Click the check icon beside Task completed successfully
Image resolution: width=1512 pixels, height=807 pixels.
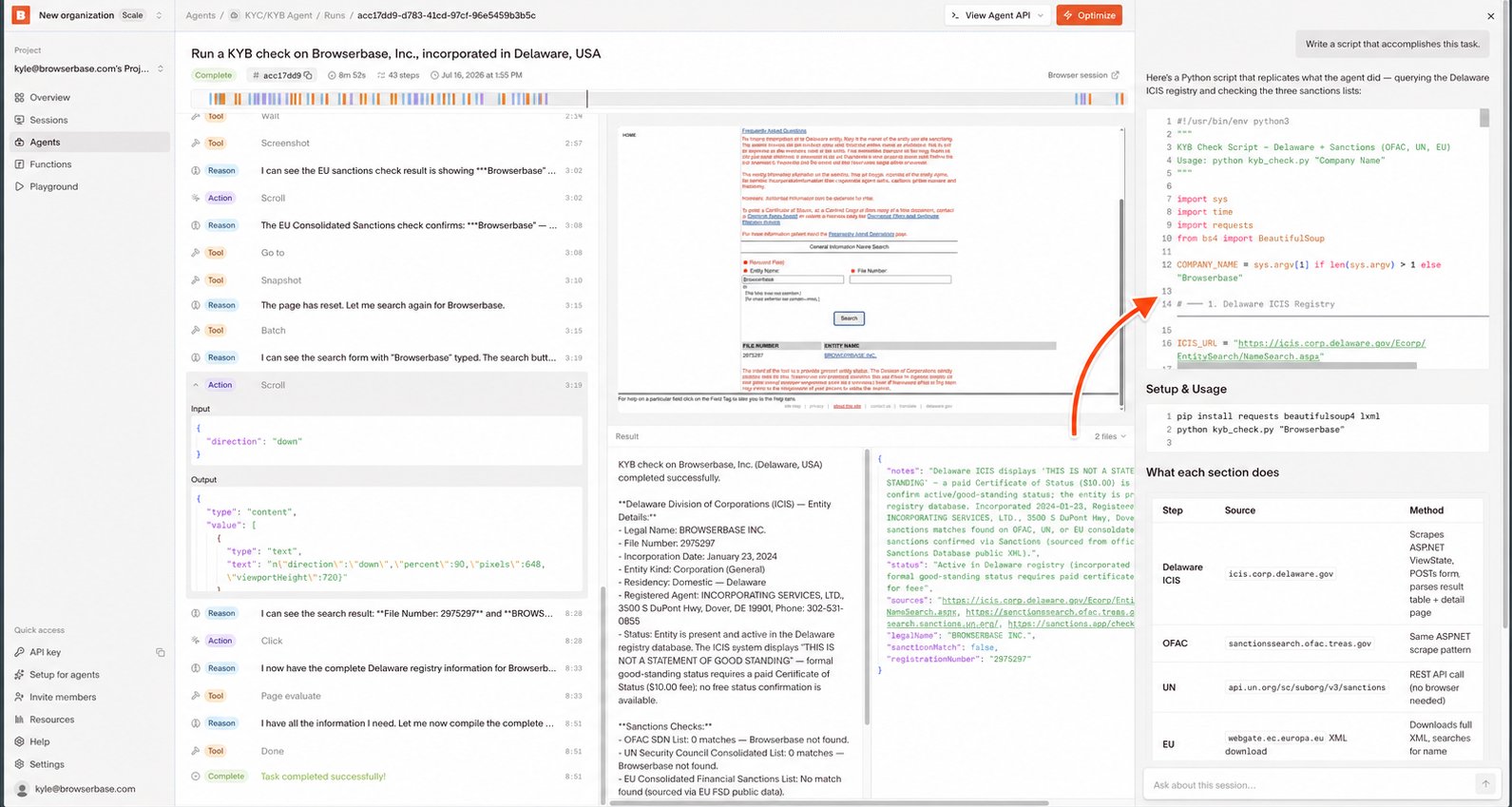[x=196, y=777]
